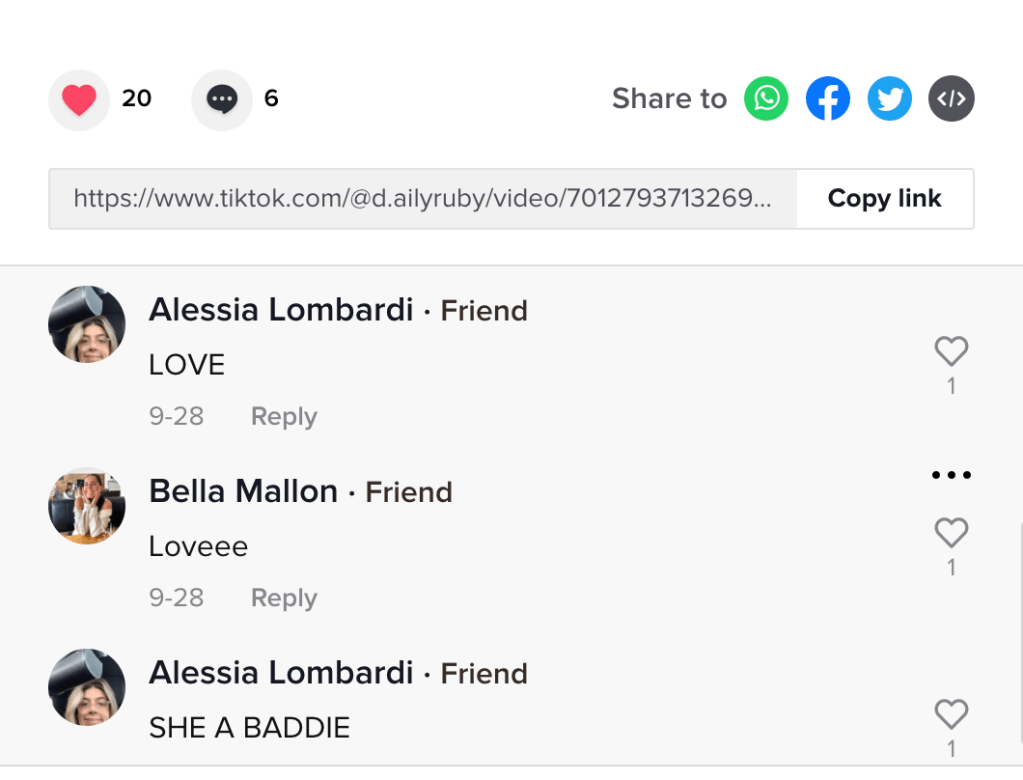This screenshot has width=1023, height=780.
Task: Like the video with the heart icon
Action: tap(79, 100)
